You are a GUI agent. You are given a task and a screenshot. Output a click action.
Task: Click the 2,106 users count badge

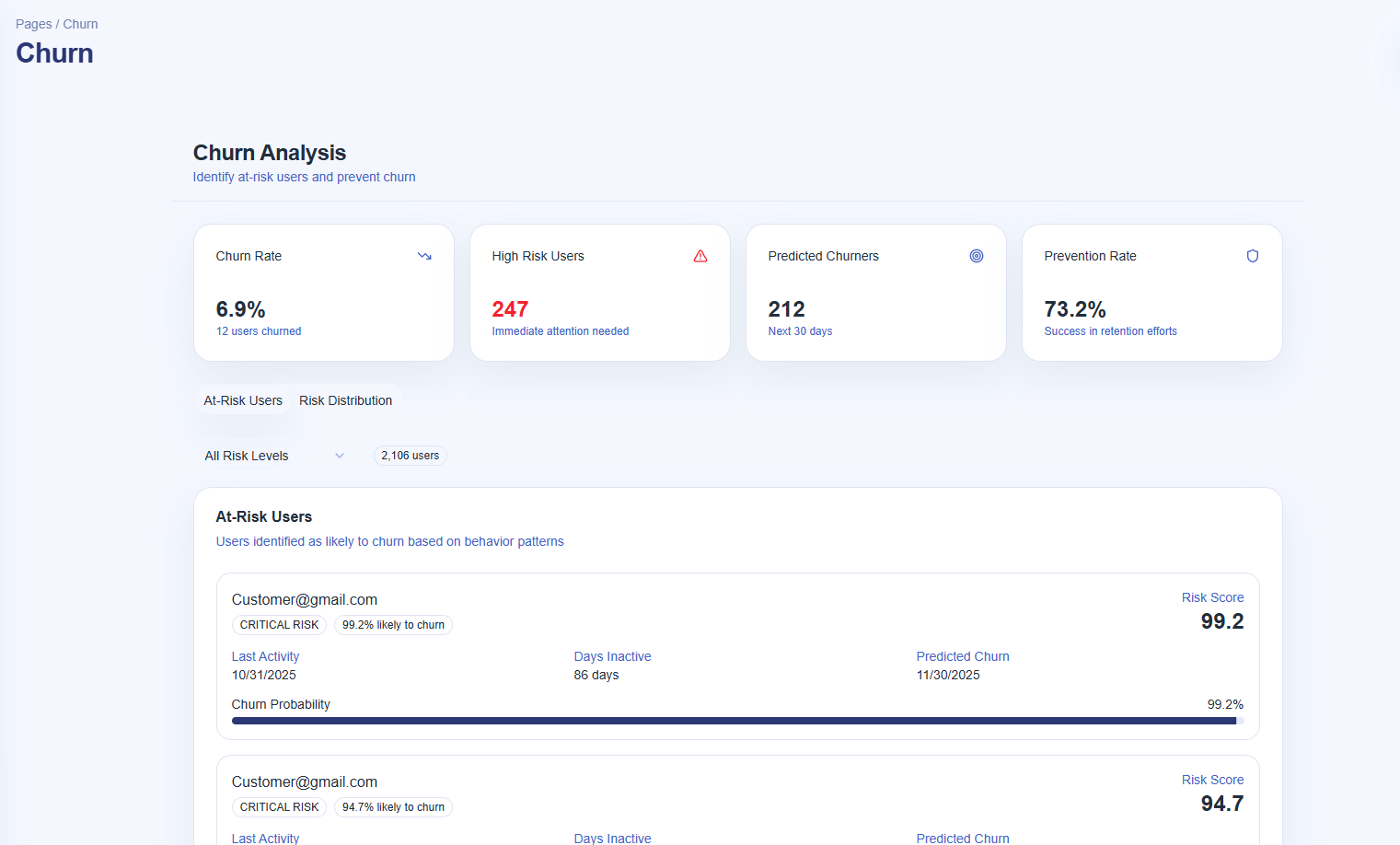(x=410, y=456)
